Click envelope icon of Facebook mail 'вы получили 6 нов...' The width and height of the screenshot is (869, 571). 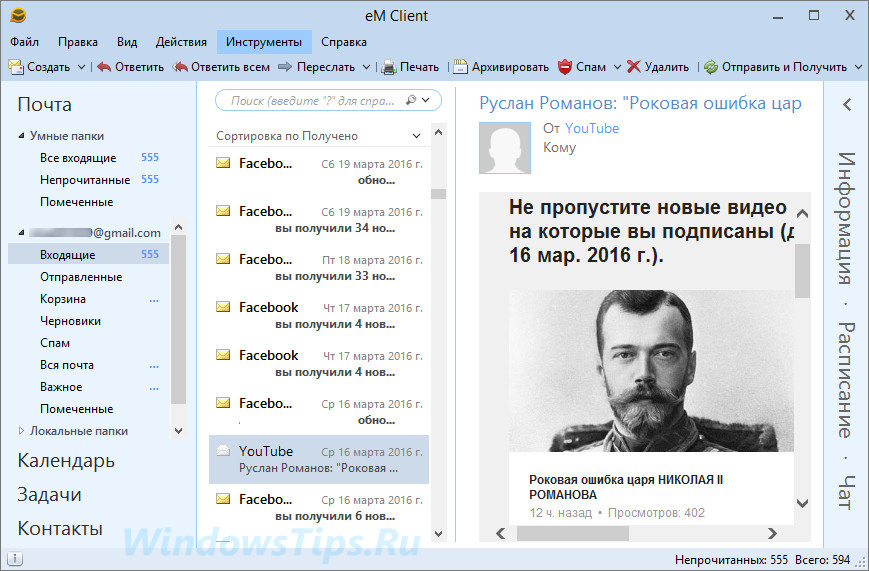(223, 498)
